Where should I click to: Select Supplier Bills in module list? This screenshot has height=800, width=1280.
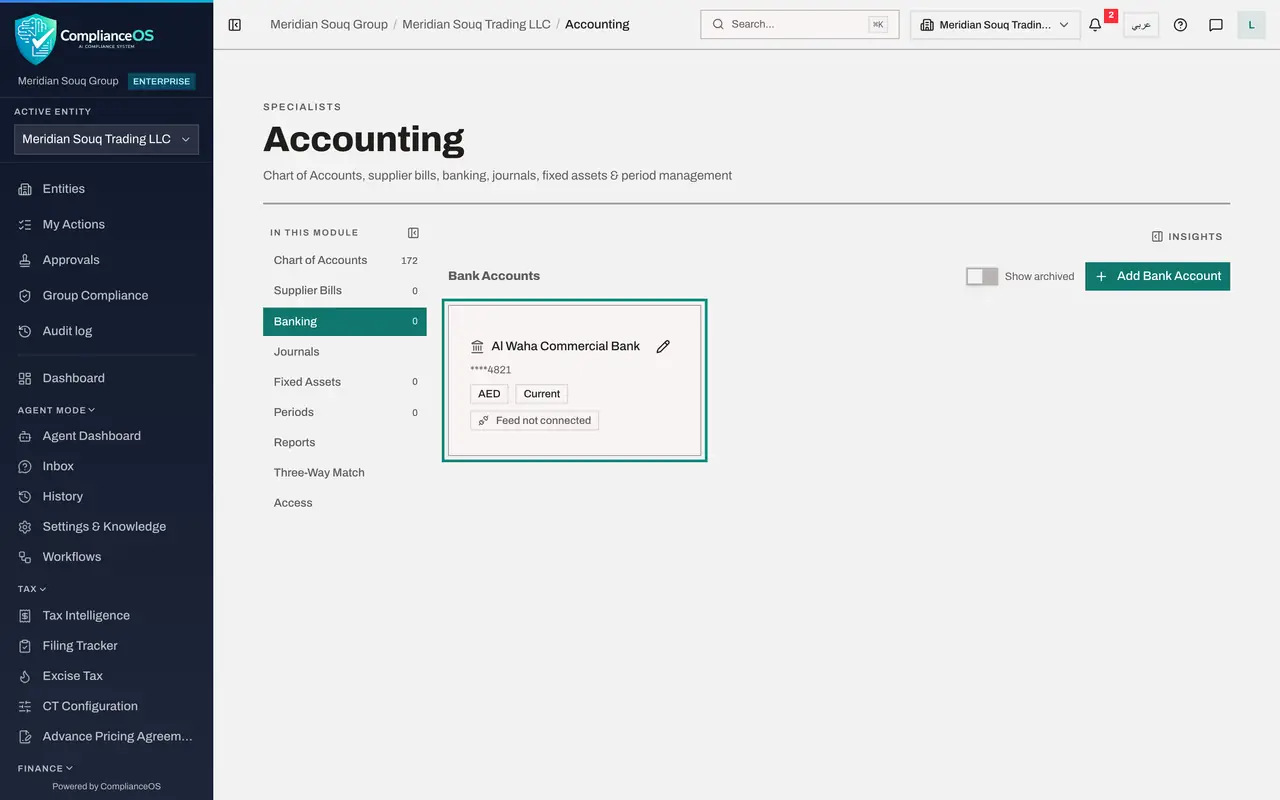tap(345, 291)
